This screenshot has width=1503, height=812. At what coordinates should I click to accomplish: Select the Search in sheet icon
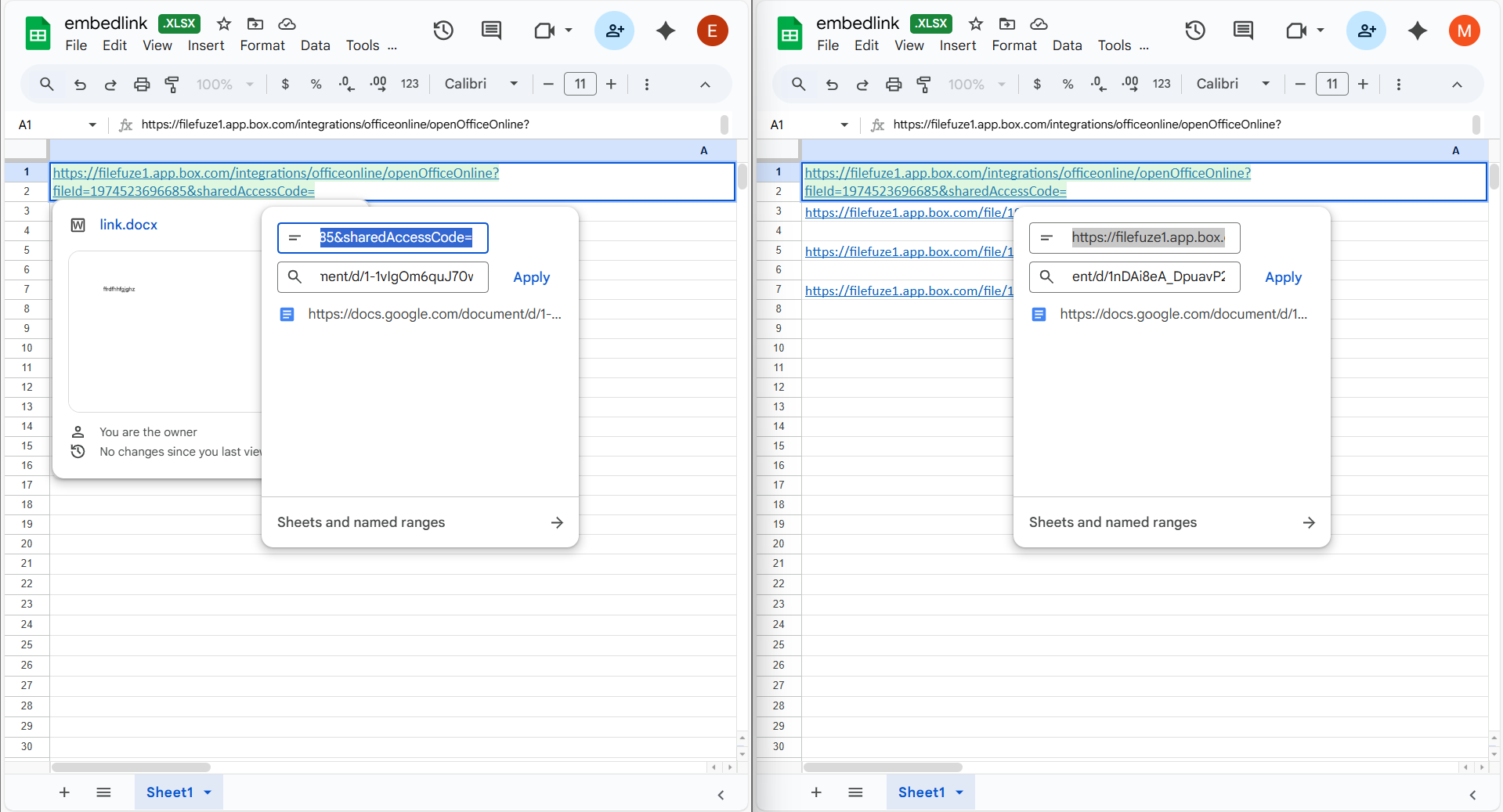pyautogui.click(x=46, y=84)
